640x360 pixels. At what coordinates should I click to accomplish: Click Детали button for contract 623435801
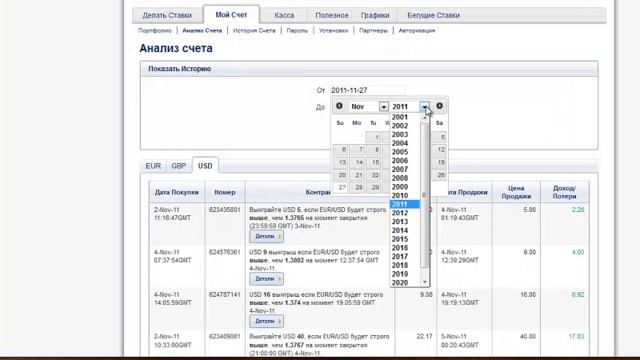pyautogui.click(x=267, y=236)
